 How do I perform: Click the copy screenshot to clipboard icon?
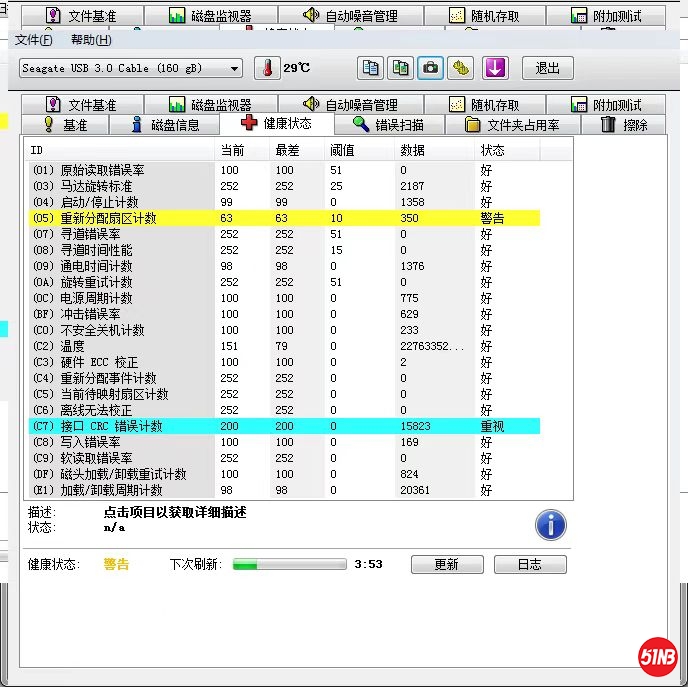pyautogui.click(x=400, y=68)
